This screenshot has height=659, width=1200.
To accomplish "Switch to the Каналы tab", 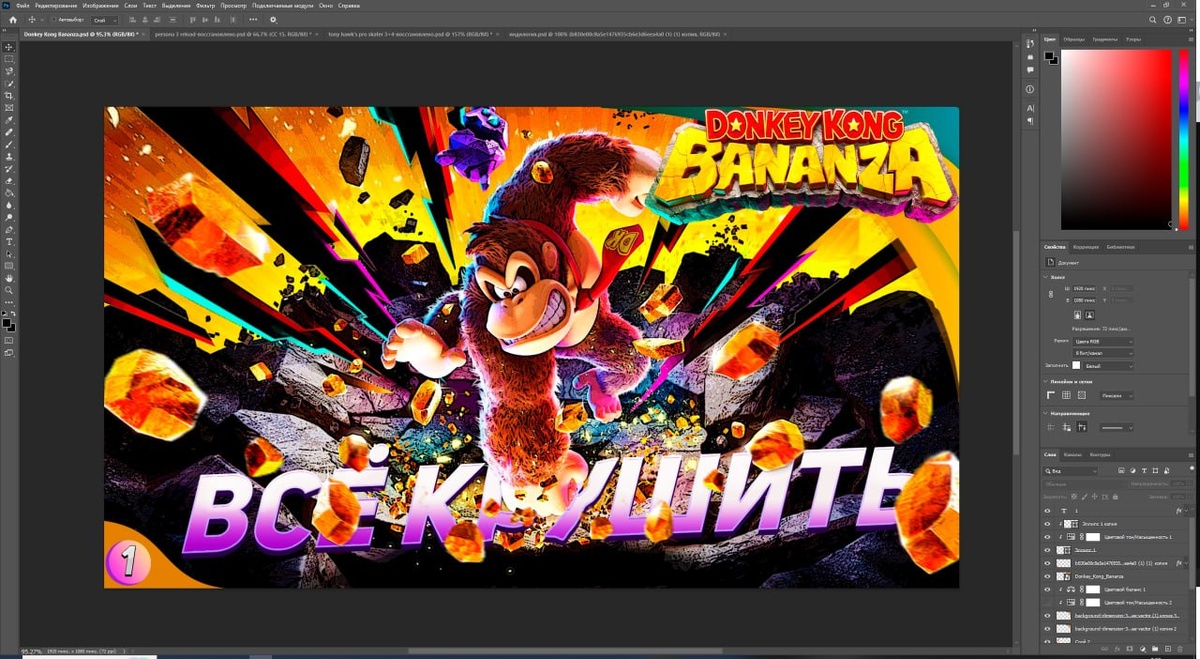I will click(x=1073, y=455).
